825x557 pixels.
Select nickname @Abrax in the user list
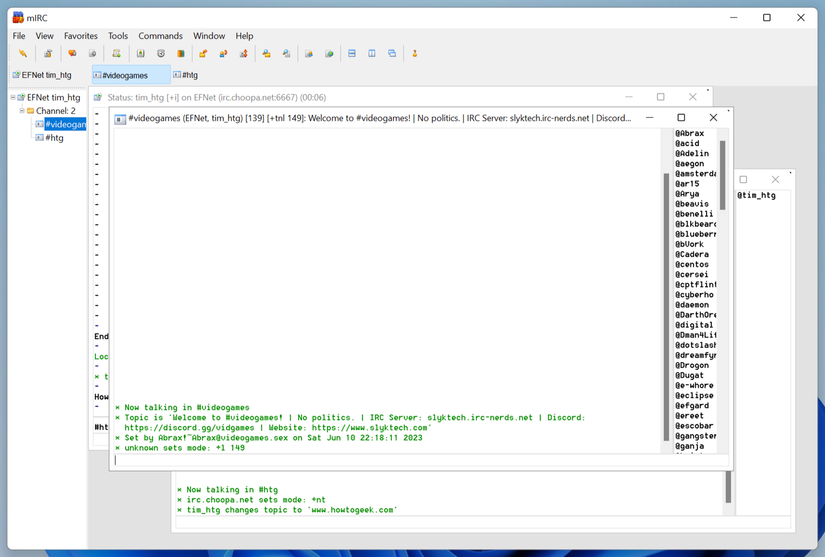[690, 133]
